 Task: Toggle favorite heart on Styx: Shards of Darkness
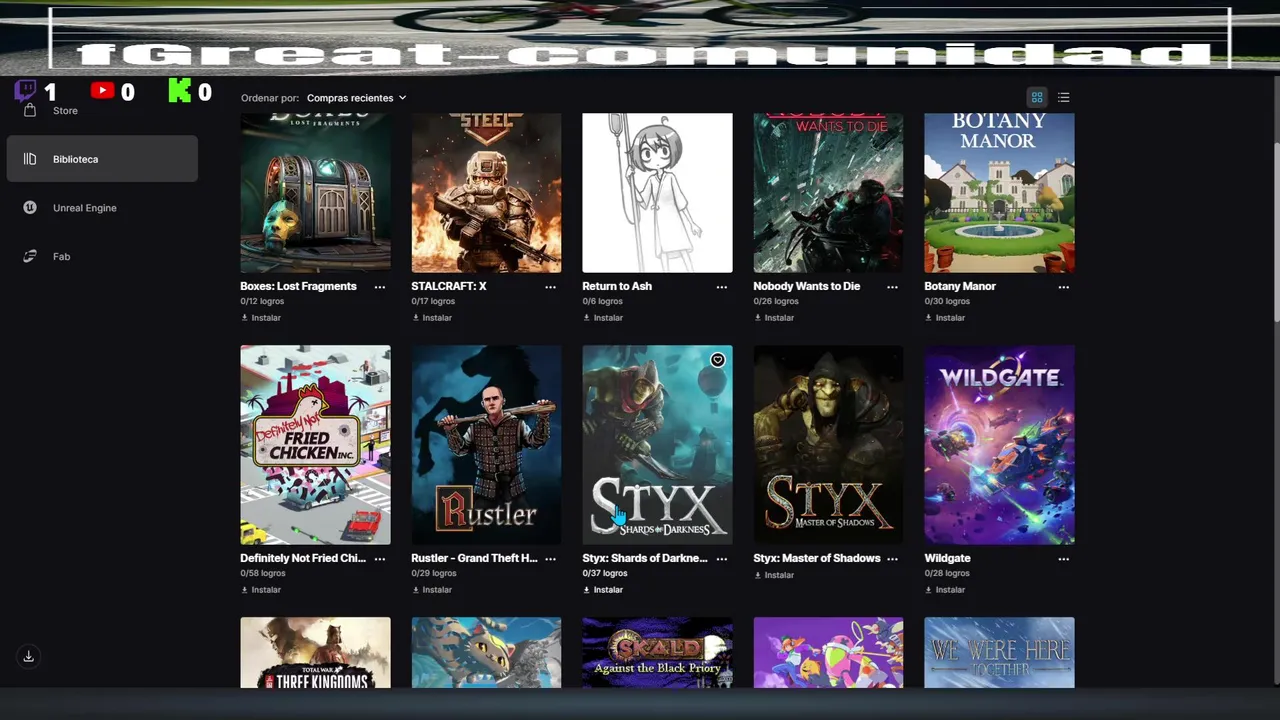[718, 360]
